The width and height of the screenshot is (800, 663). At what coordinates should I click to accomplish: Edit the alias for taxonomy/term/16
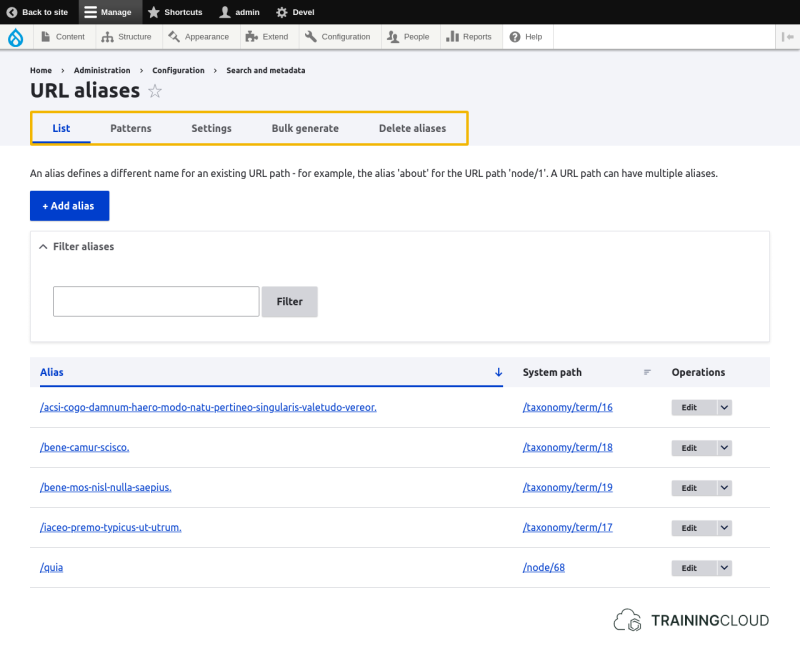coord(693,407)
